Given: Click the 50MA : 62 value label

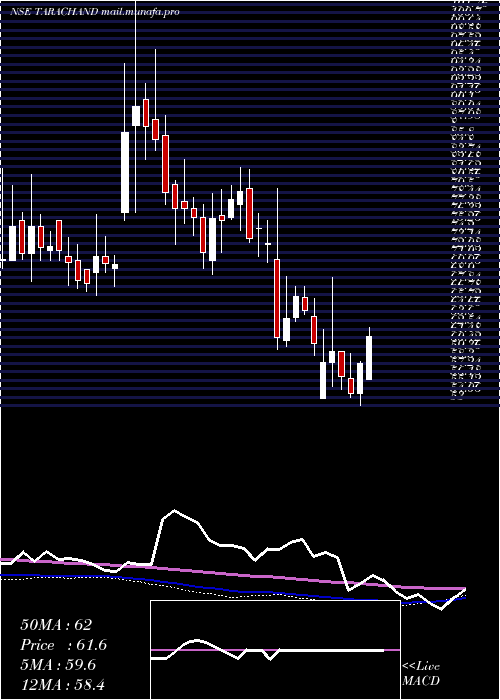Looking at the screenshot, I should 56,625.
